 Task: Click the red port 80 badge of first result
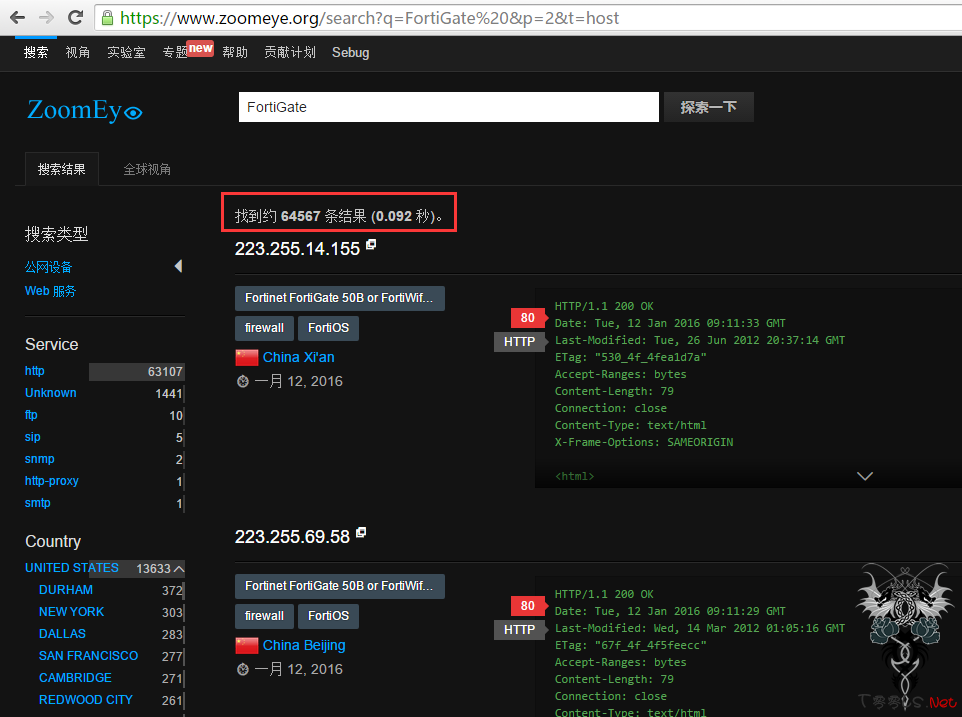tap(527, 318)
